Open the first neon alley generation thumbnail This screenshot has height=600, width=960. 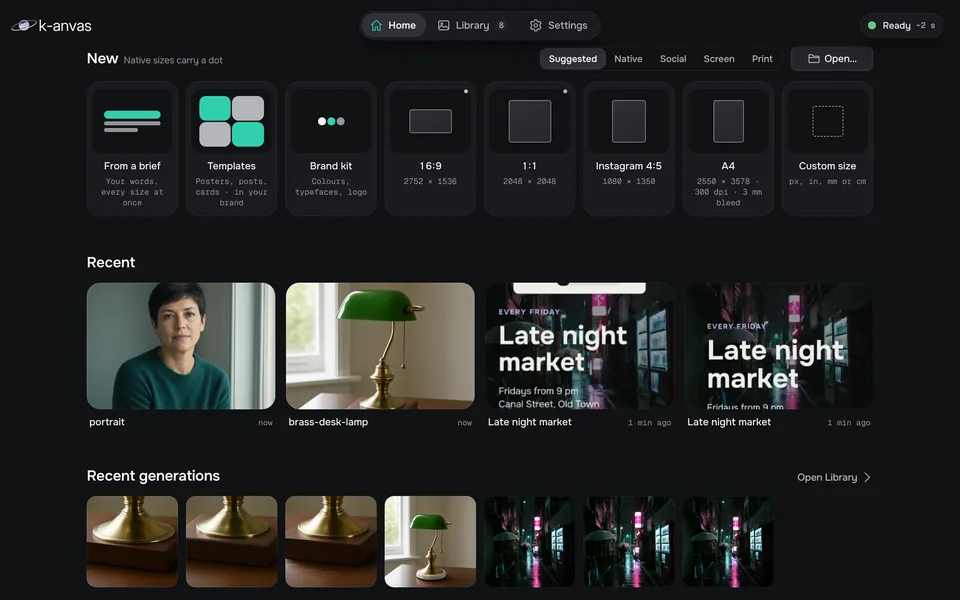click(530, 542)
